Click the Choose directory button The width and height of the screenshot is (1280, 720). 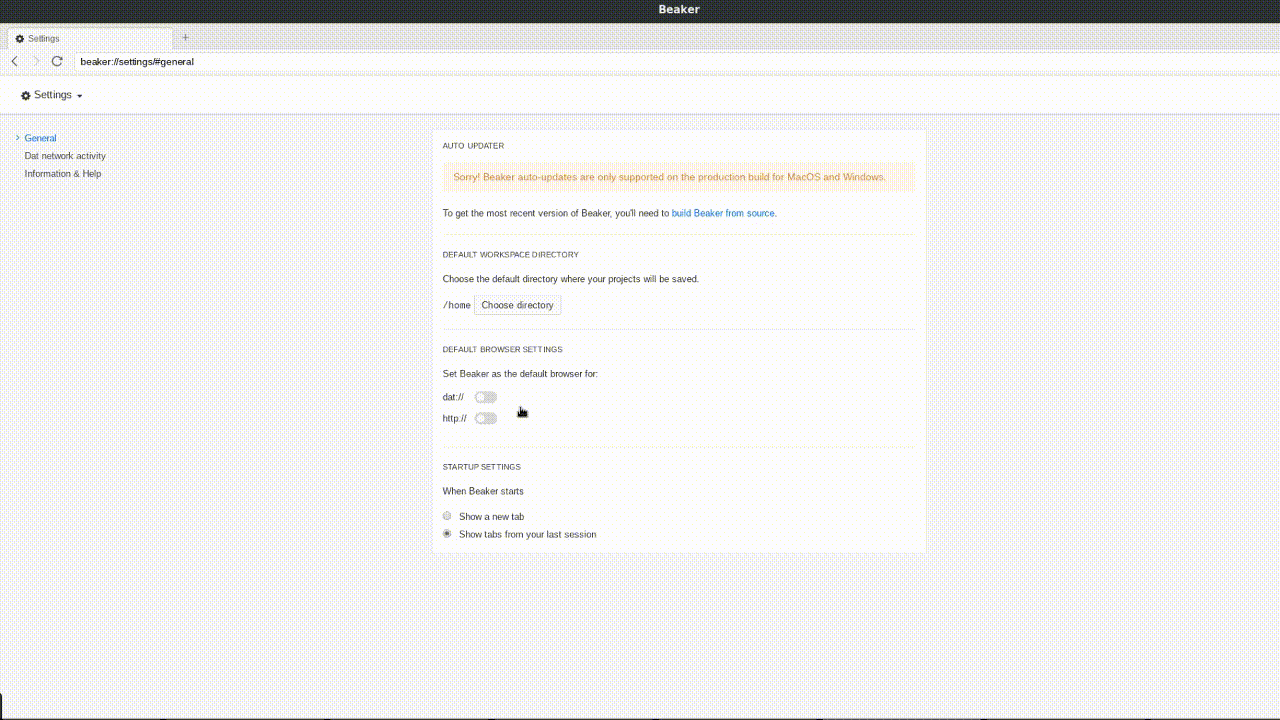coord(517,305)
